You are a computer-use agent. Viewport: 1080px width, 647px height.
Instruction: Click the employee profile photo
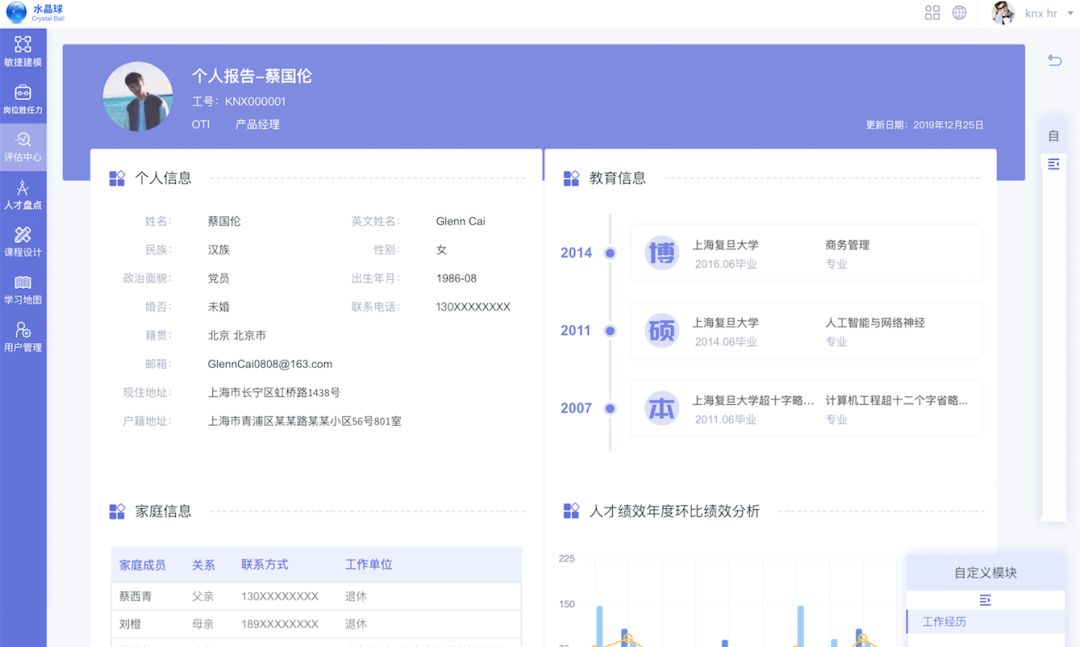[x=138, y=97]
